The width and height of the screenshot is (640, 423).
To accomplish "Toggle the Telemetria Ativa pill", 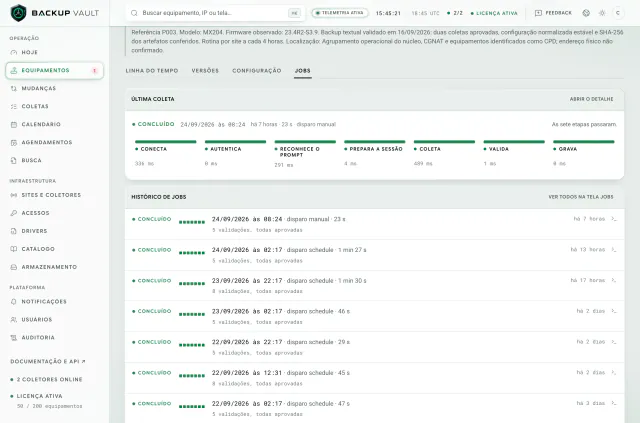I will tap(340, 13).
